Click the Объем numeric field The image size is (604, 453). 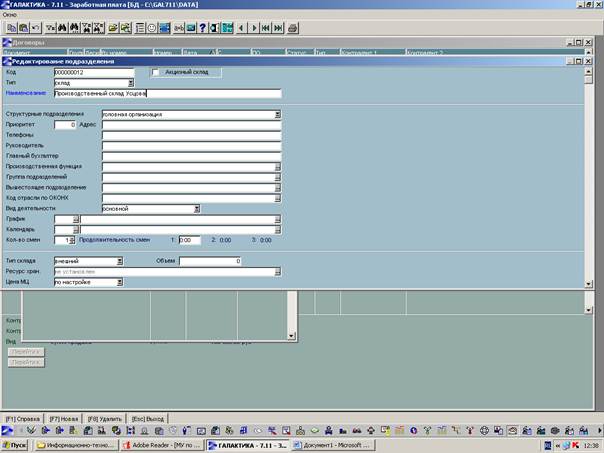210,261
